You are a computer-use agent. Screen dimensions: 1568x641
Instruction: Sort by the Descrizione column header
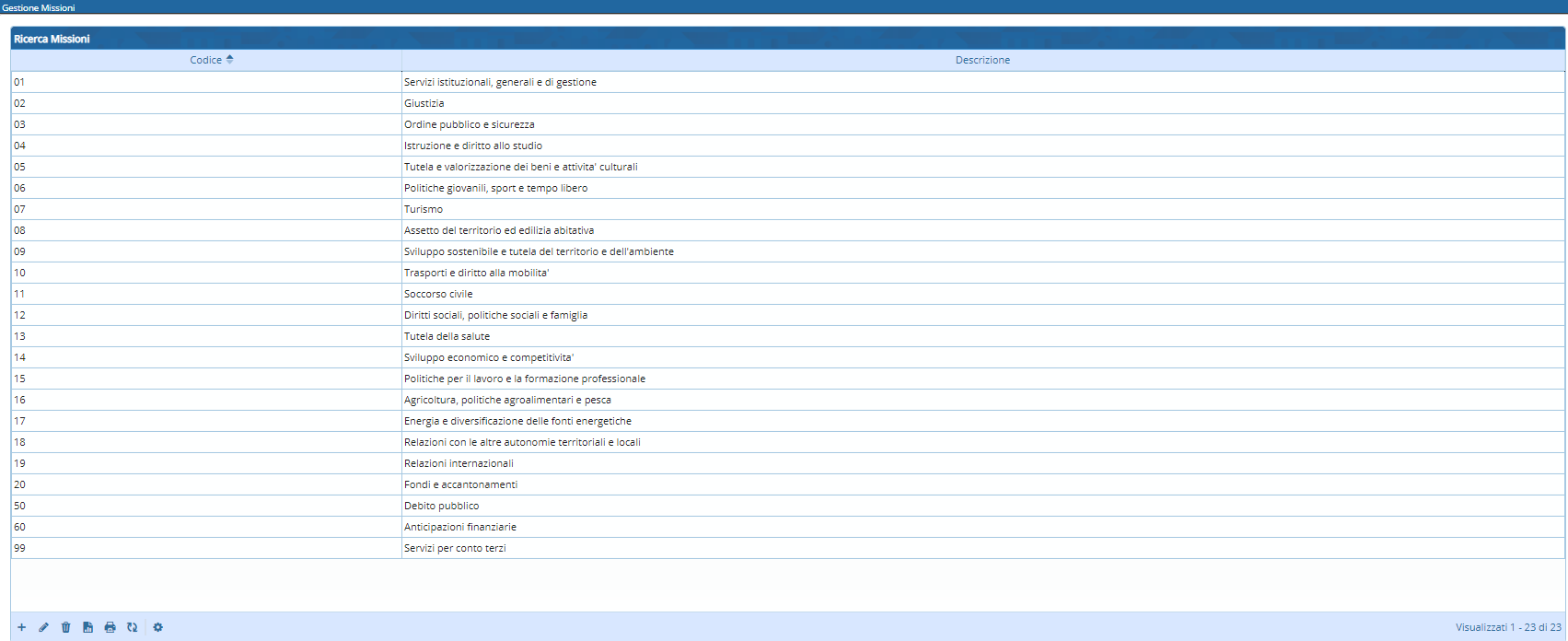pyautogui.click(x=981, y=60)
